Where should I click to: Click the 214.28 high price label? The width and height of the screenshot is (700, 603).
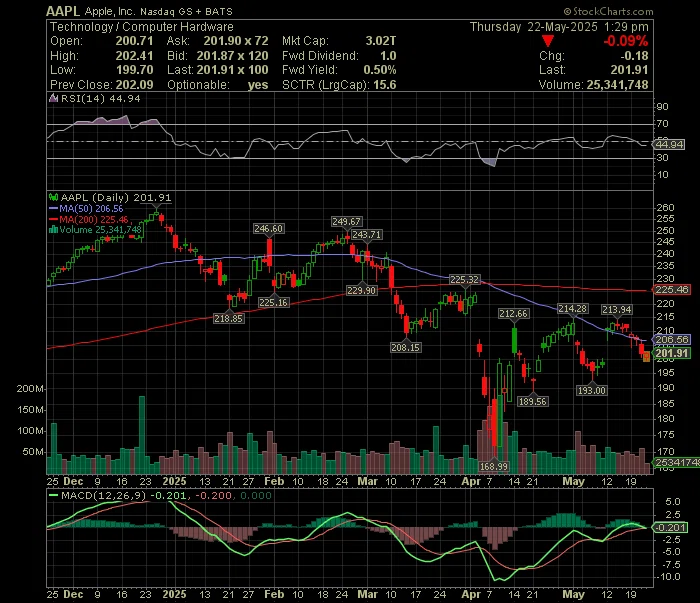click(573, 308)
